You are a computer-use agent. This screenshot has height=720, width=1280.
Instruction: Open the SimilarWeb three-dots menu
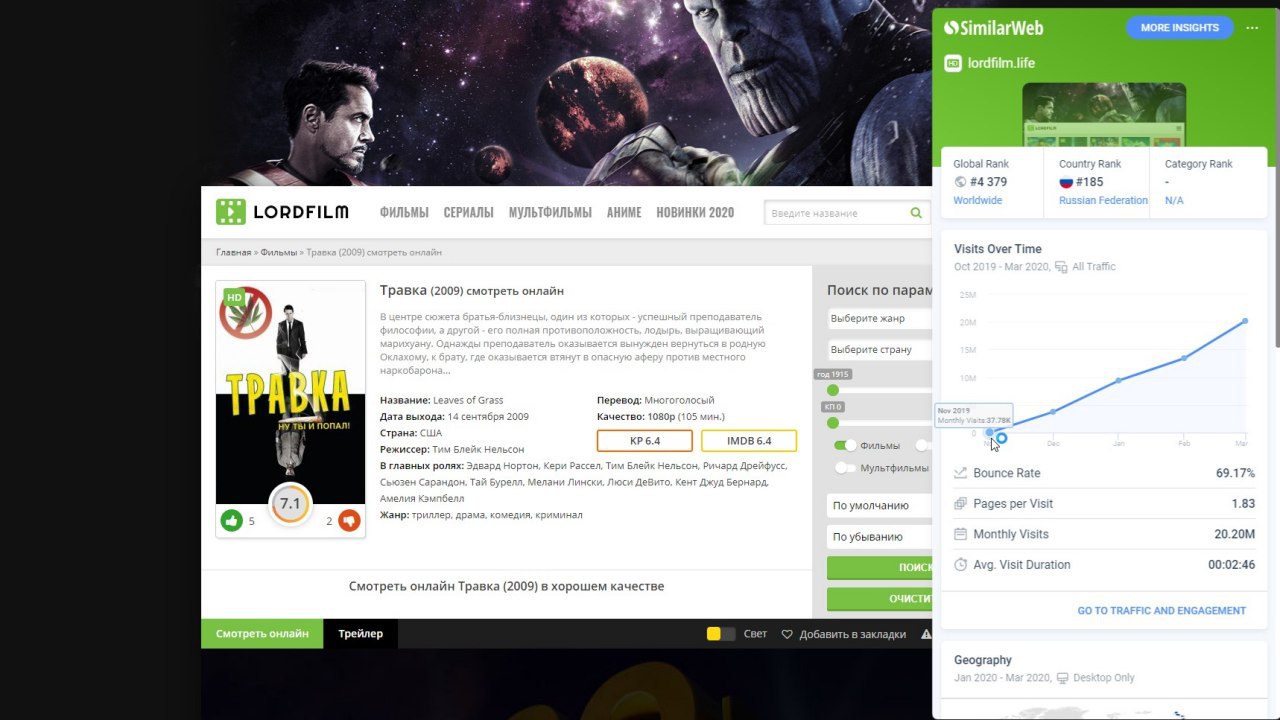click(x=1252, y=28)
